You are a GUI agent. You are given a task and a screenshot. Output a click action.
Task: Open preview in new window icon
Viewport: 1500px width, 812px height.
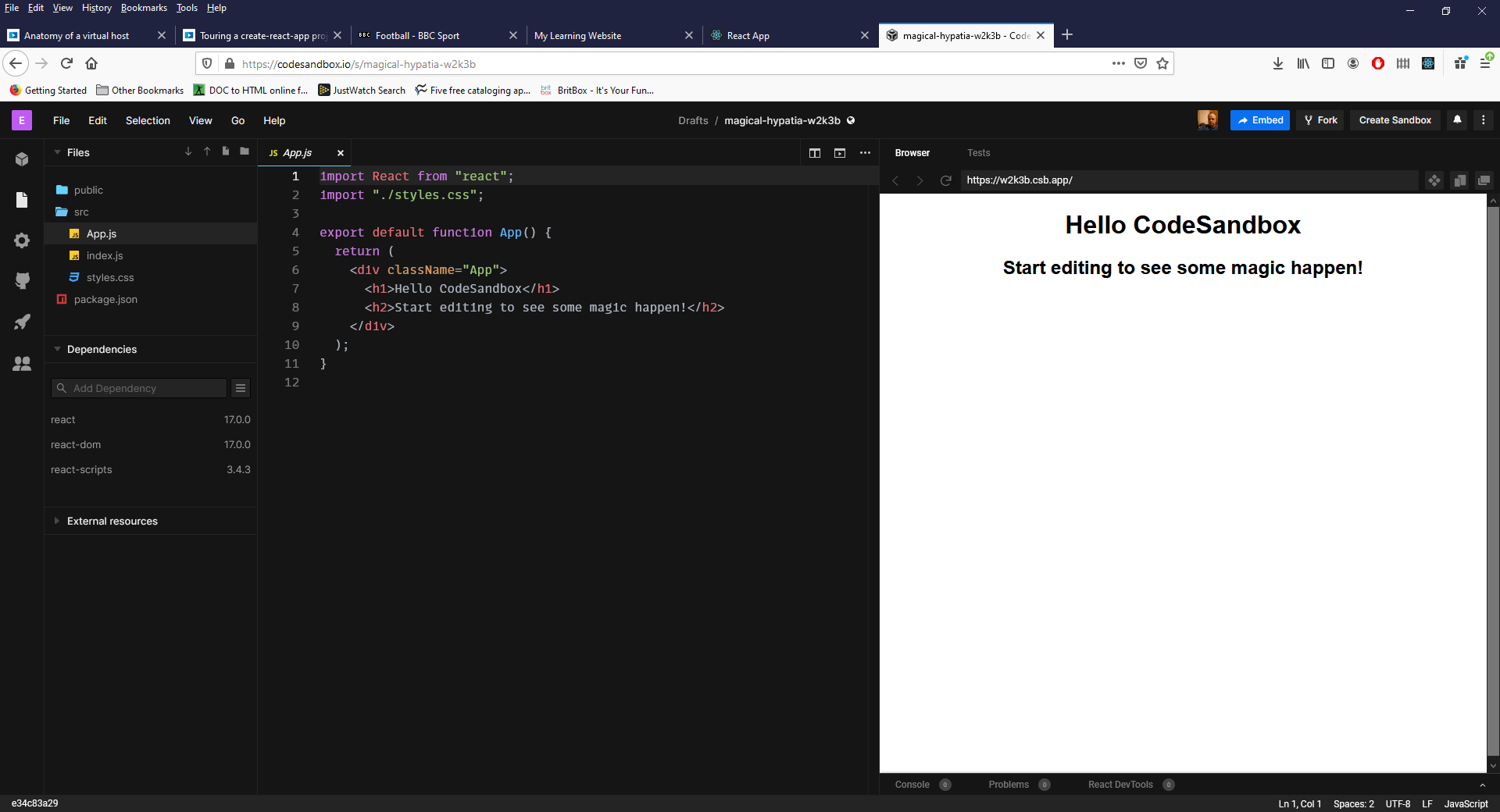coord(1484,180)
